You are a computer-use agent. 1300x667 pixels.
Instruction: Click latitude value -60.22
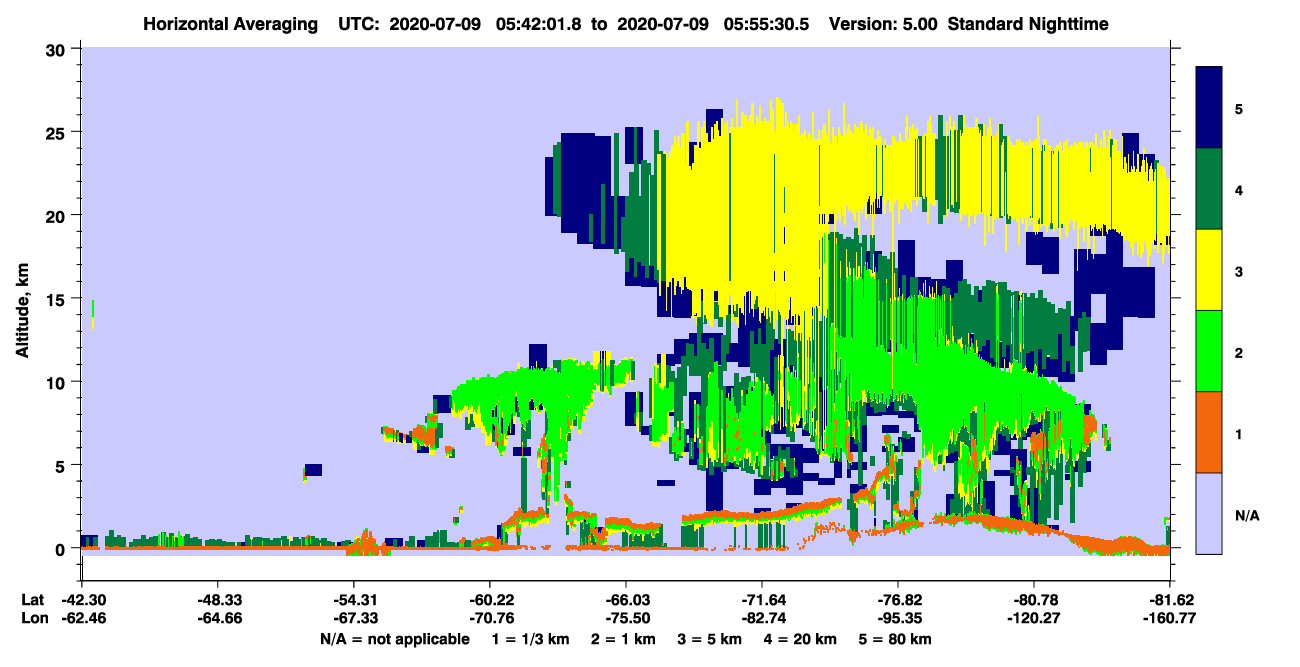pyautogui.click(x=490, y=600)
